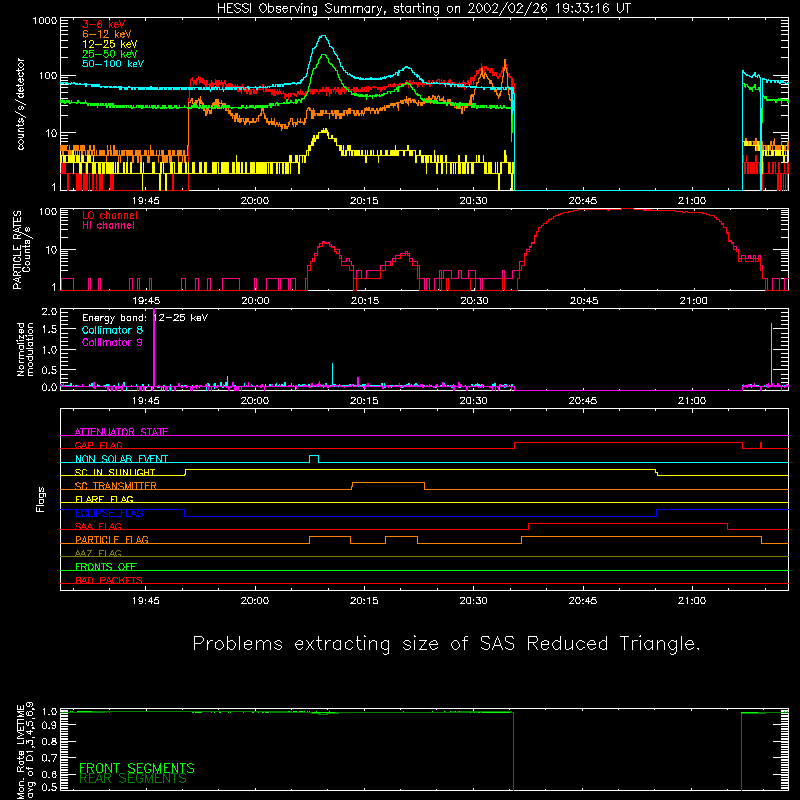Select the red 3-6 keV legend label

tap(104, 24)
